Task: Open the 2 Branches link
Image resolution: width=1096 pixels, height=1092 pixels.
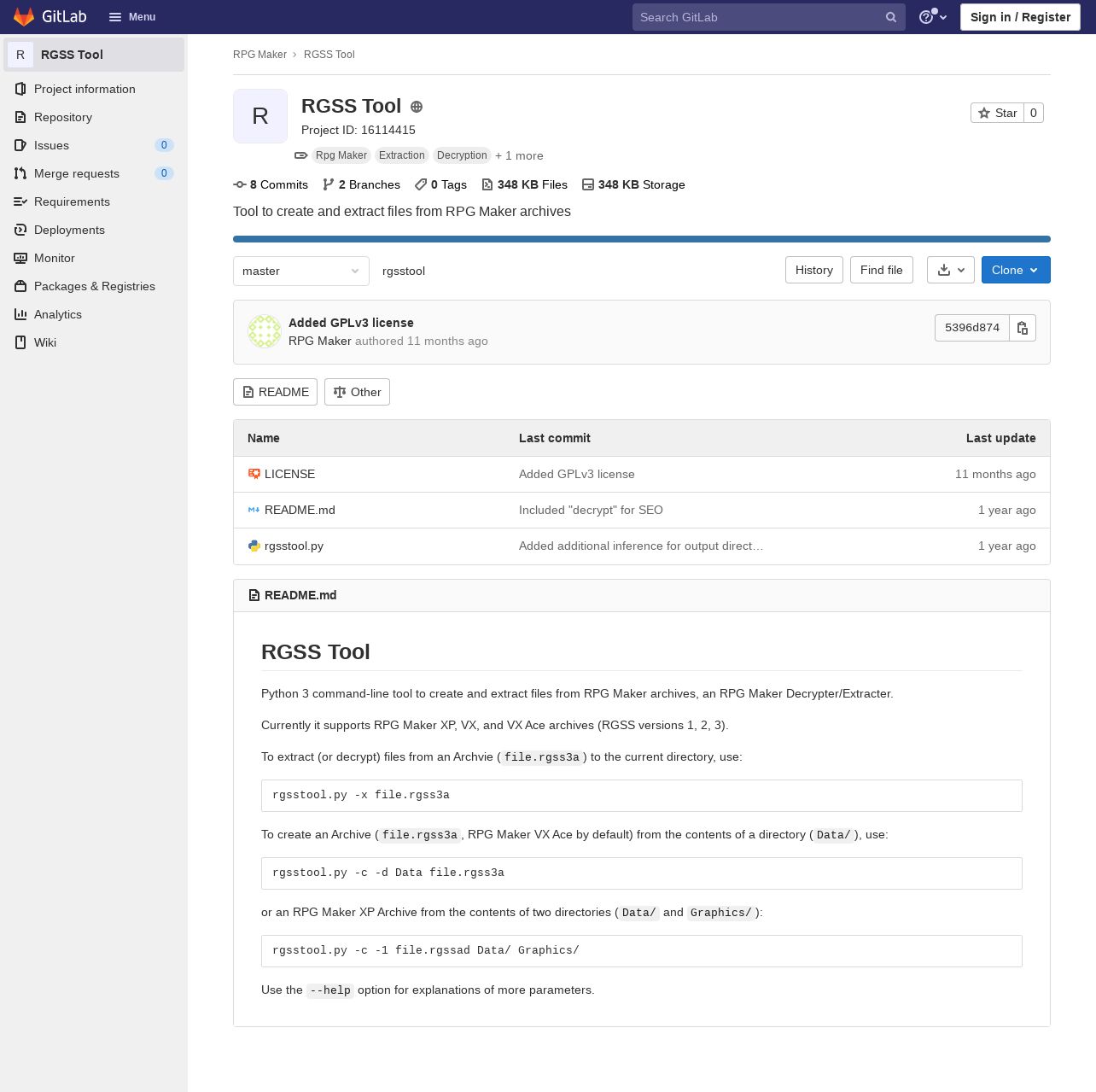Action: [361, 184]
